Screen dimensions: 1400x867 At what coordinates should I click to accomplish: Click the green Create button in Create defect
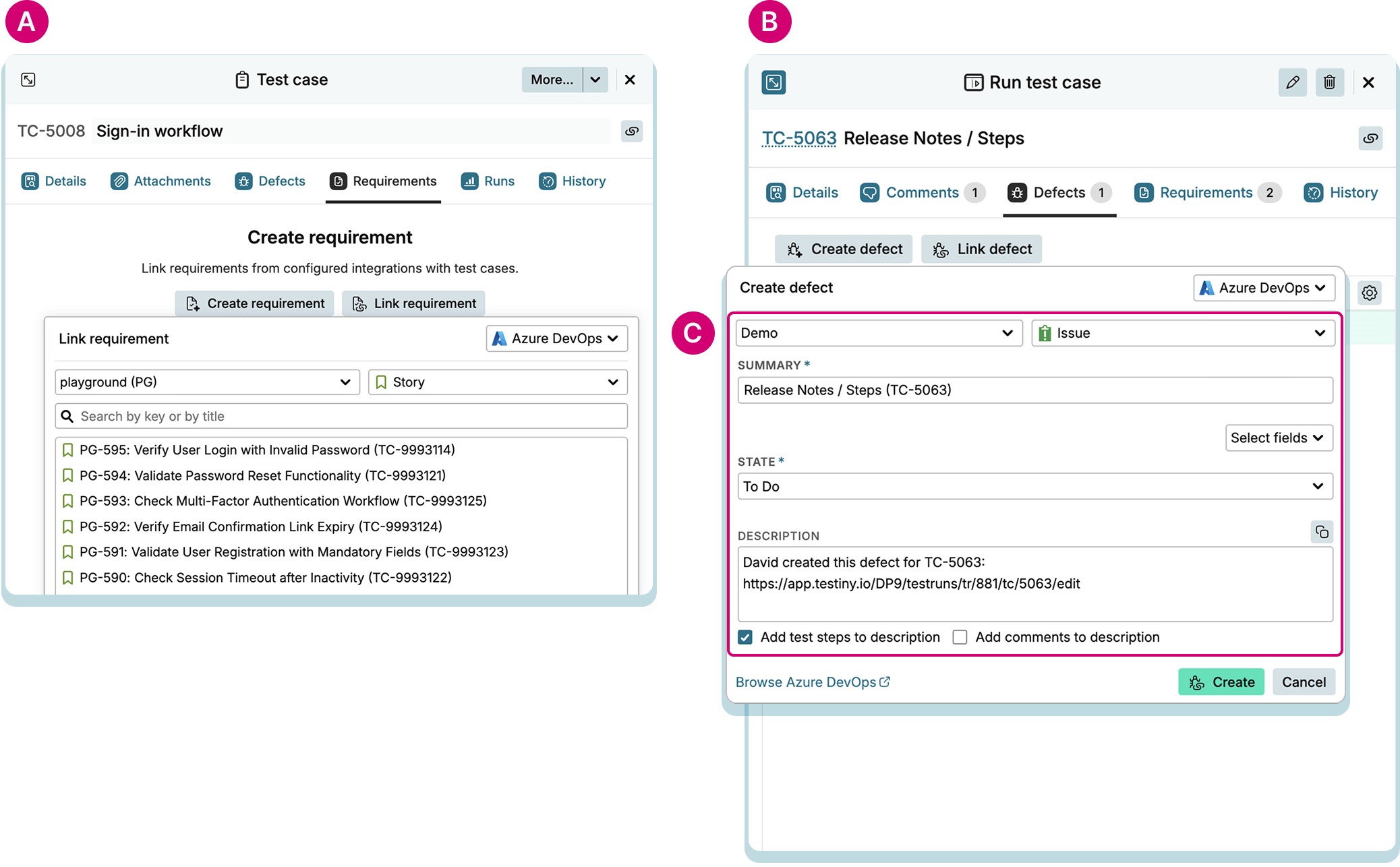pyautogui.click(x=1221, y=682)
